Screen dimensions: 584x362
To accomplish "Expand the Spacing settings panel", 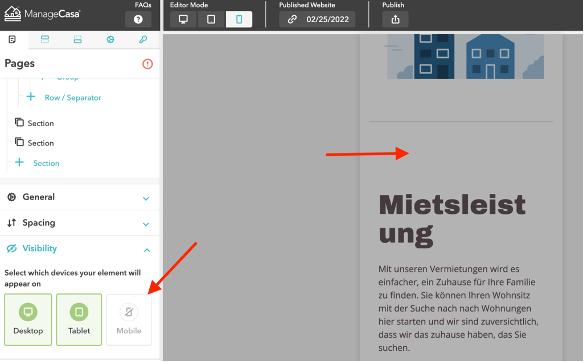I will pos(79,223).
